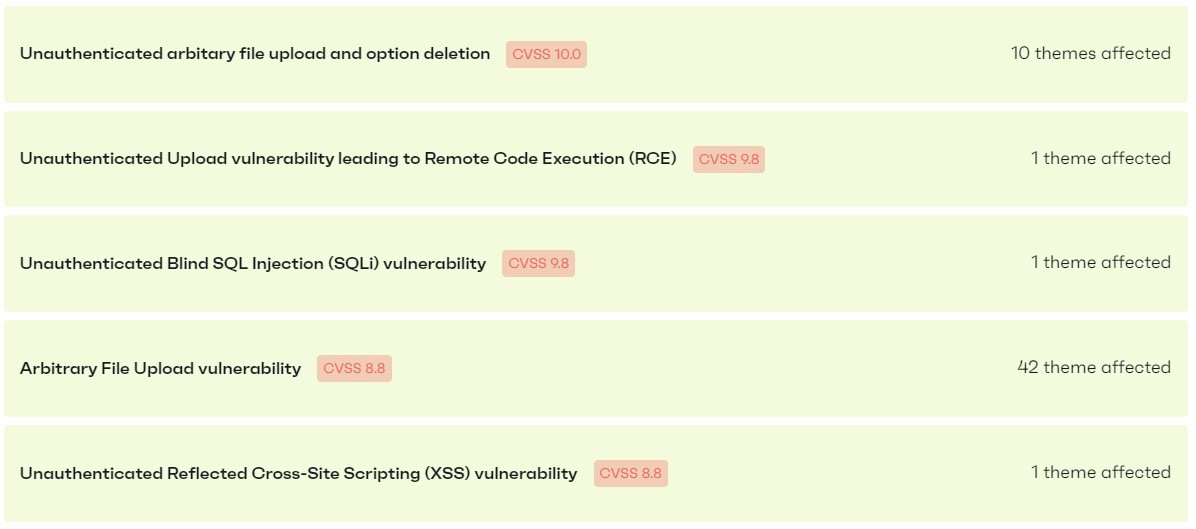Click CVSS 8.8 badge next to XSS title
The height and width of the screenshot is (529, 1196).
pyautogui.click(x=631, y=474)
